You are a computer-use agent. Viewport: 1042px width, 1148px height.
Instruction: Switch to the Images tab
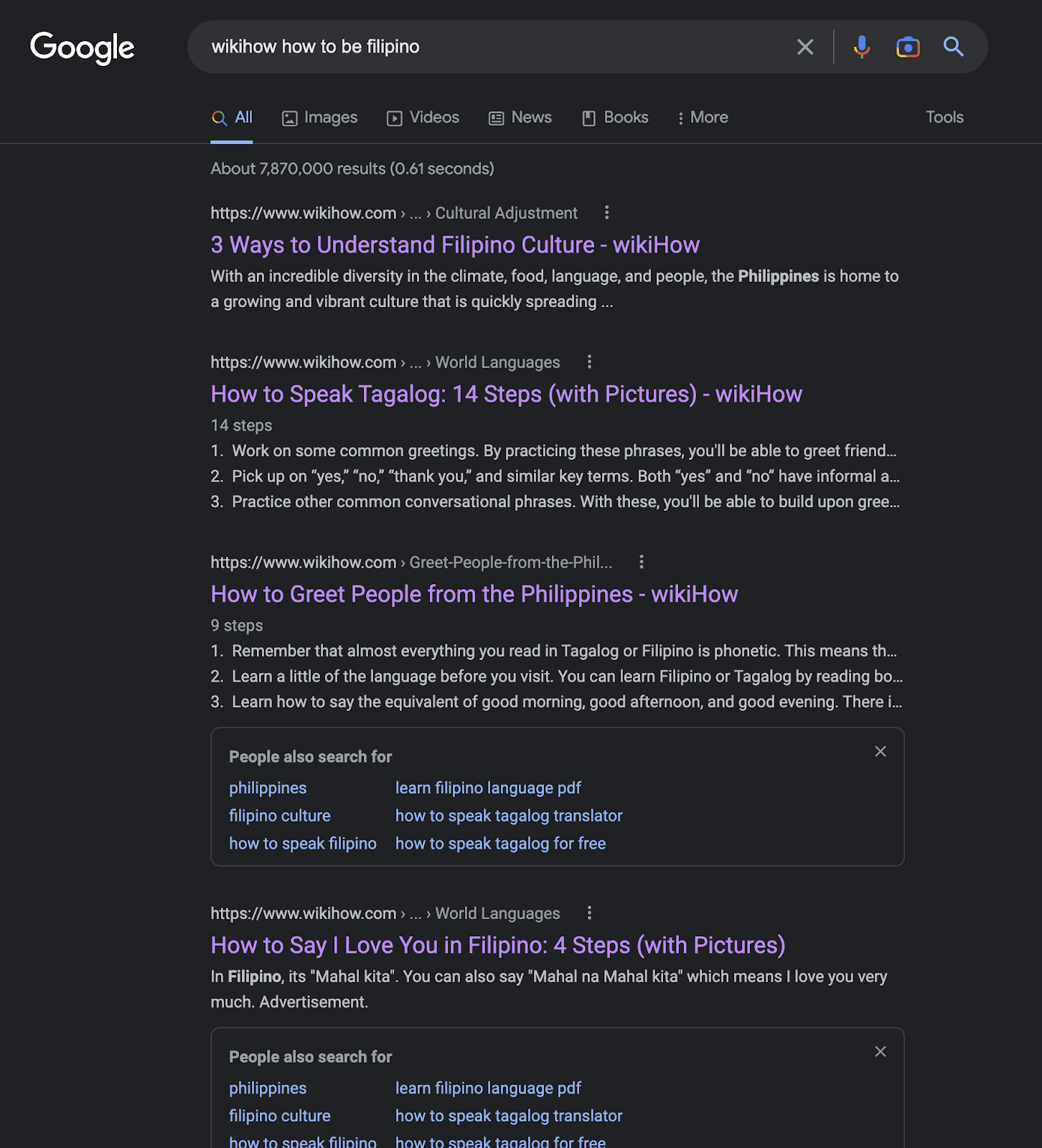coord(319,118)
